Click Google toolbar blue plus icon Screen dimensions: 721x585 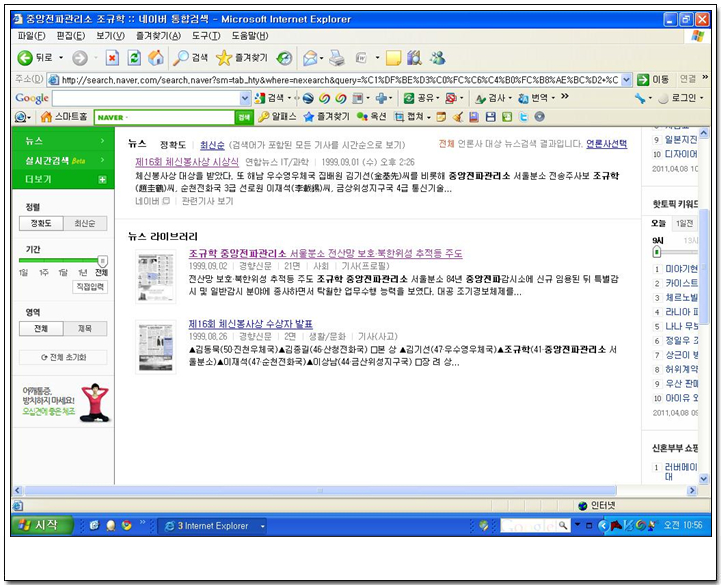point(381,98)
